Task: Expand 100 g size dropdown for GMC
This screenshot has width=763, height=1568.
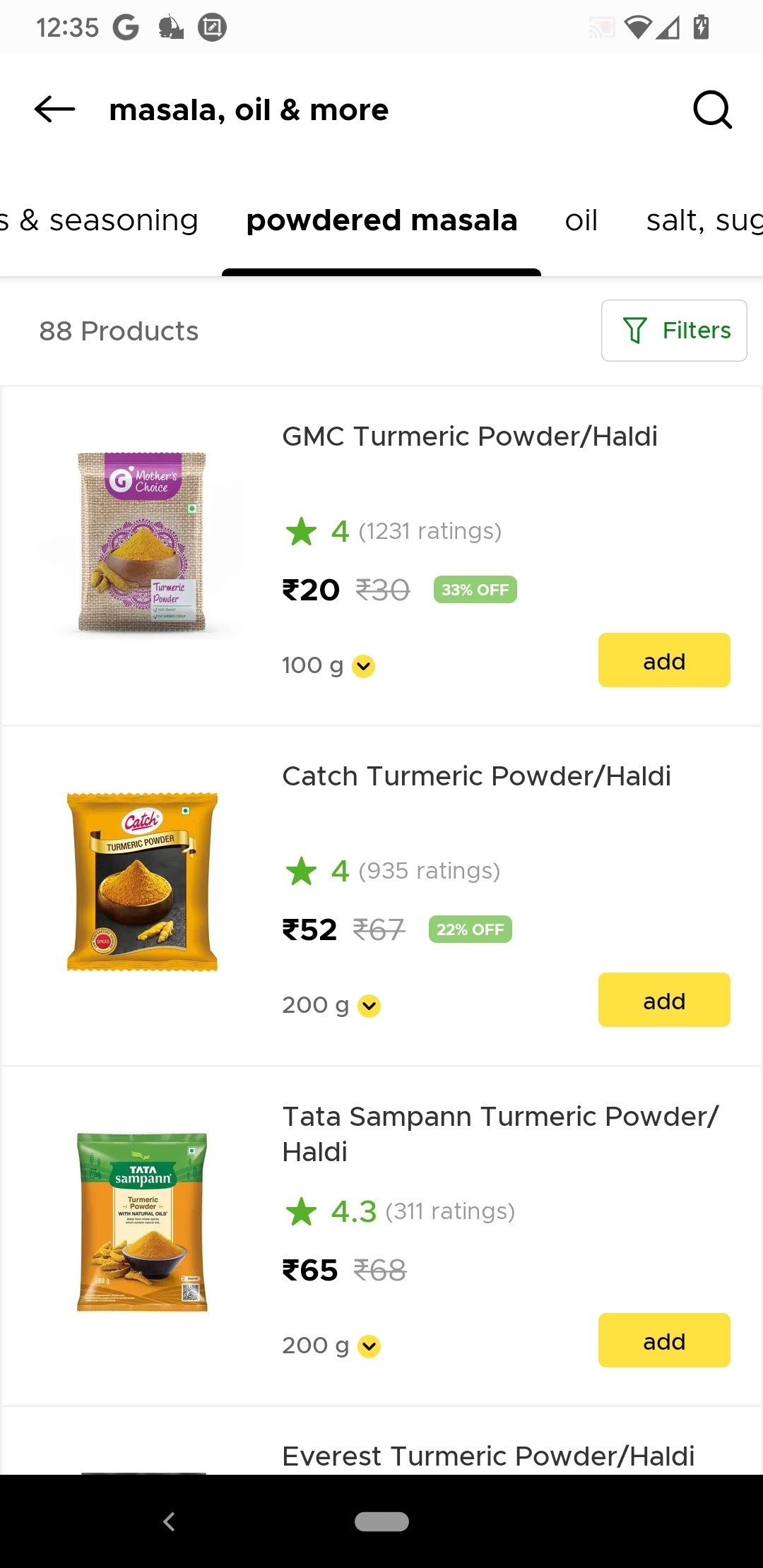Action: pyautogui.click(x=328, y=665)
